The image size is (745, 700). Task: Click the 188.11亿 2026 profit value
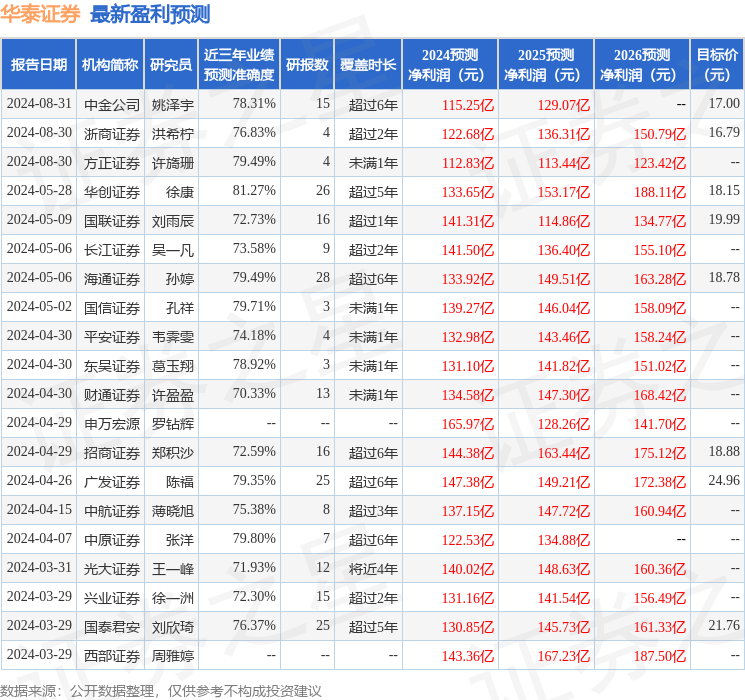point(660,192)
